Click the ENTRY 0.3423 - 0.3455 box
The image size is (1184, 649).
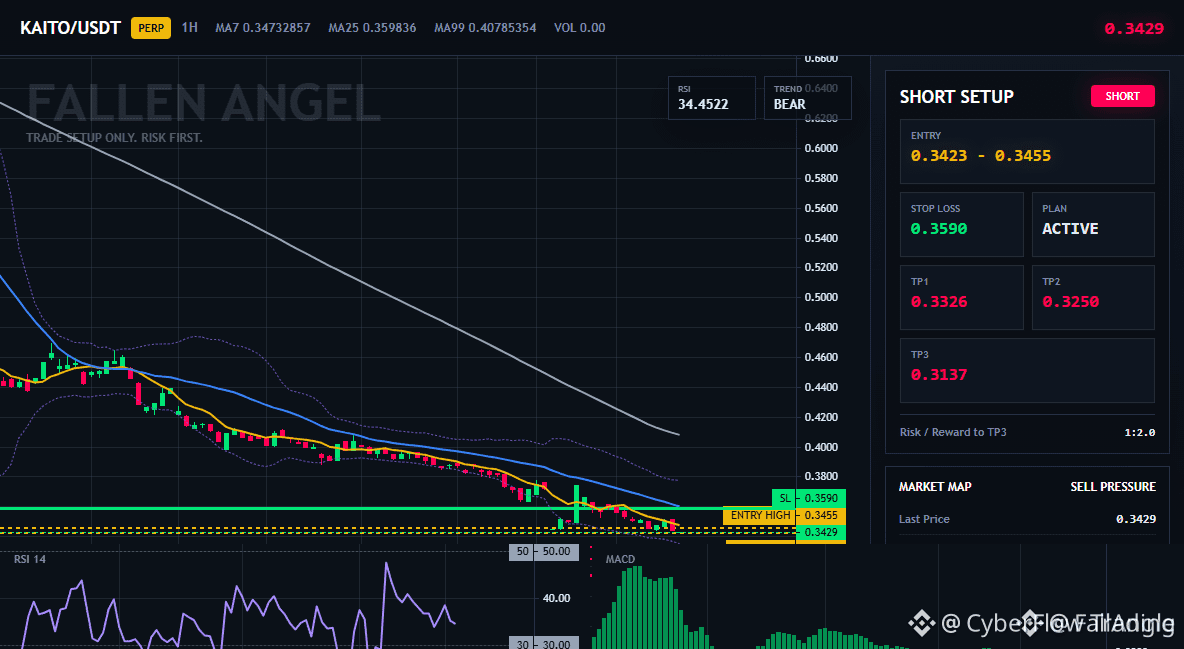tap(1027, 151)
